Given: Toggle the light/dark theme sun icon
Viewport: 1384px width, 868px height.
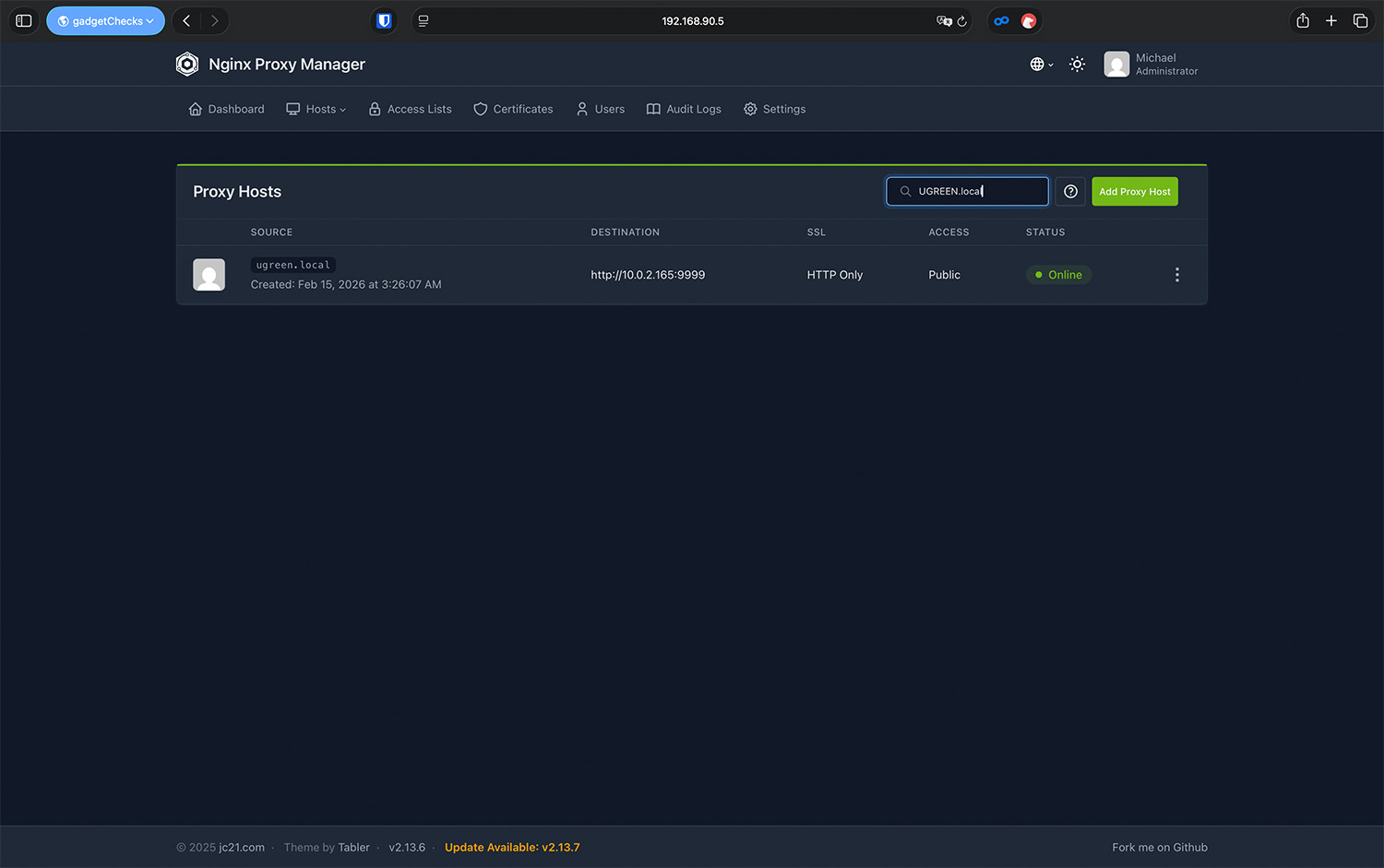Looking at the screenshot, I should click(1077, 64).
